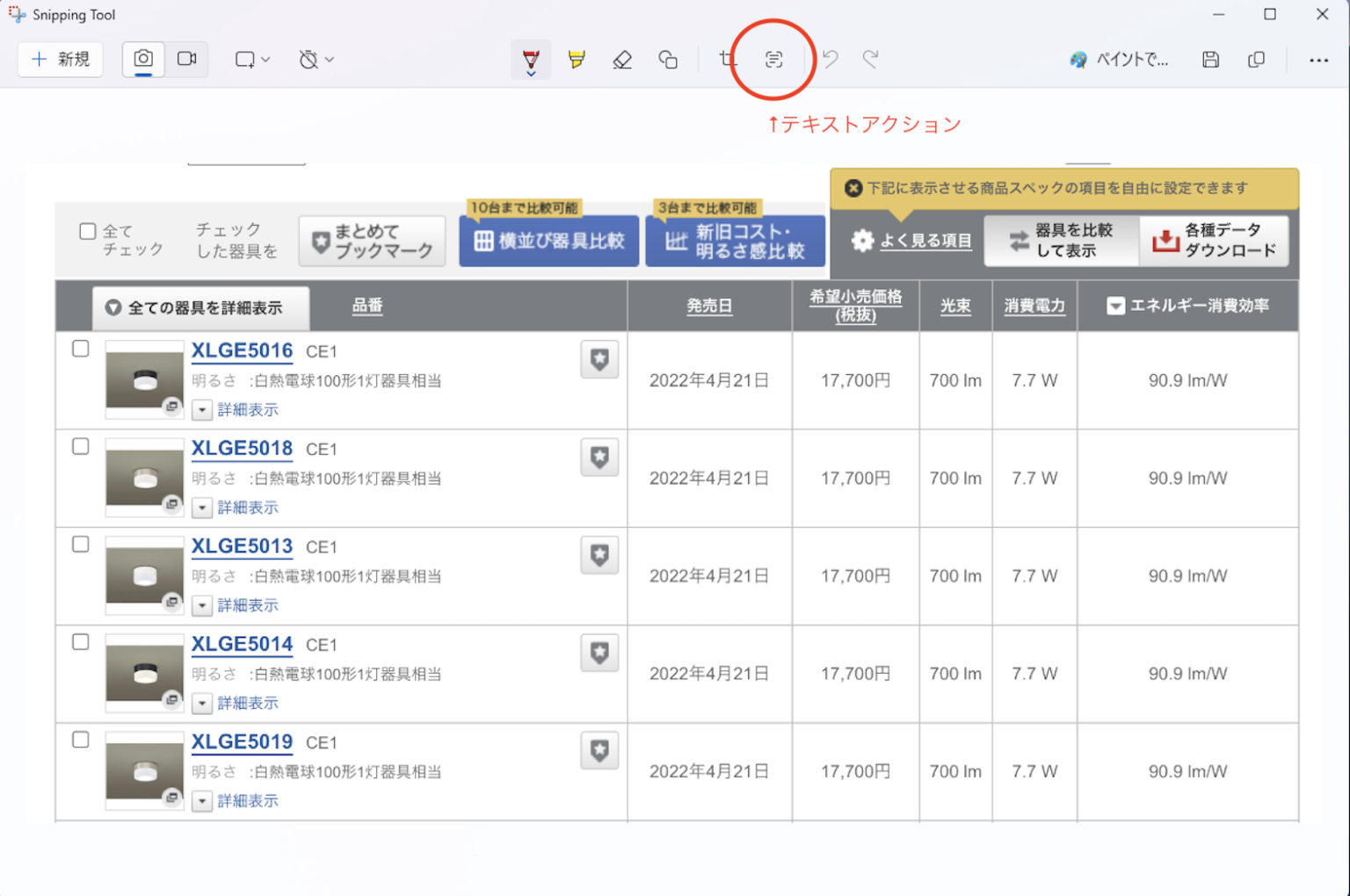Open the shapes annotation tool
This screenshot has height=896, width=1350.
click(668, 59)
